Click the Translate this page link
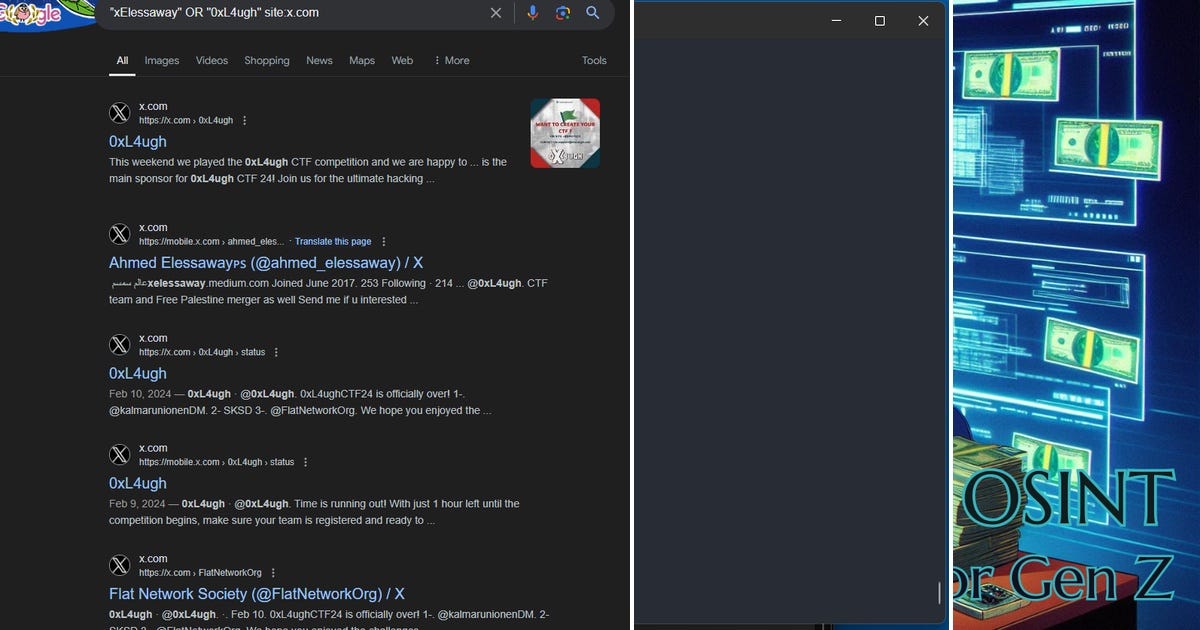Image resolution: width=1200 pixels, height=630 pixels. pyautogui.click(x=333, y=241)
